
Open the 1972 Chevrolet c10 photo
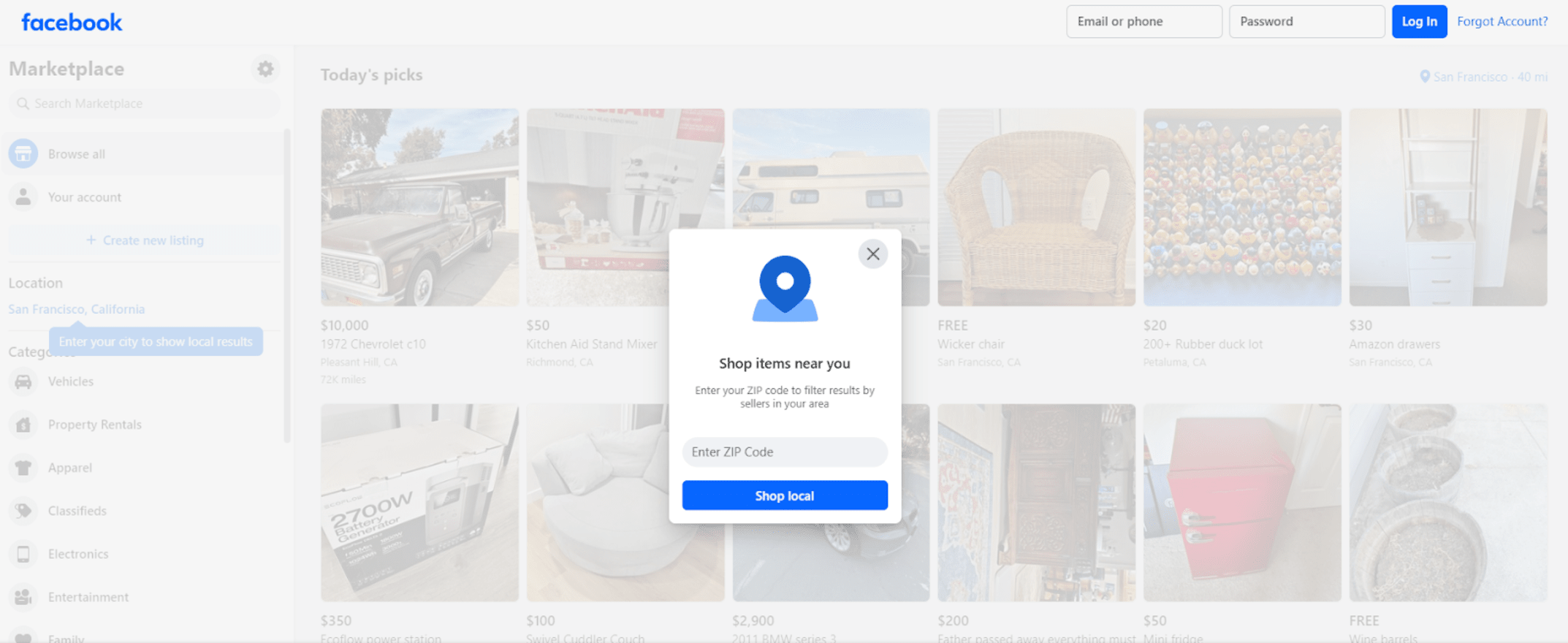419,208
